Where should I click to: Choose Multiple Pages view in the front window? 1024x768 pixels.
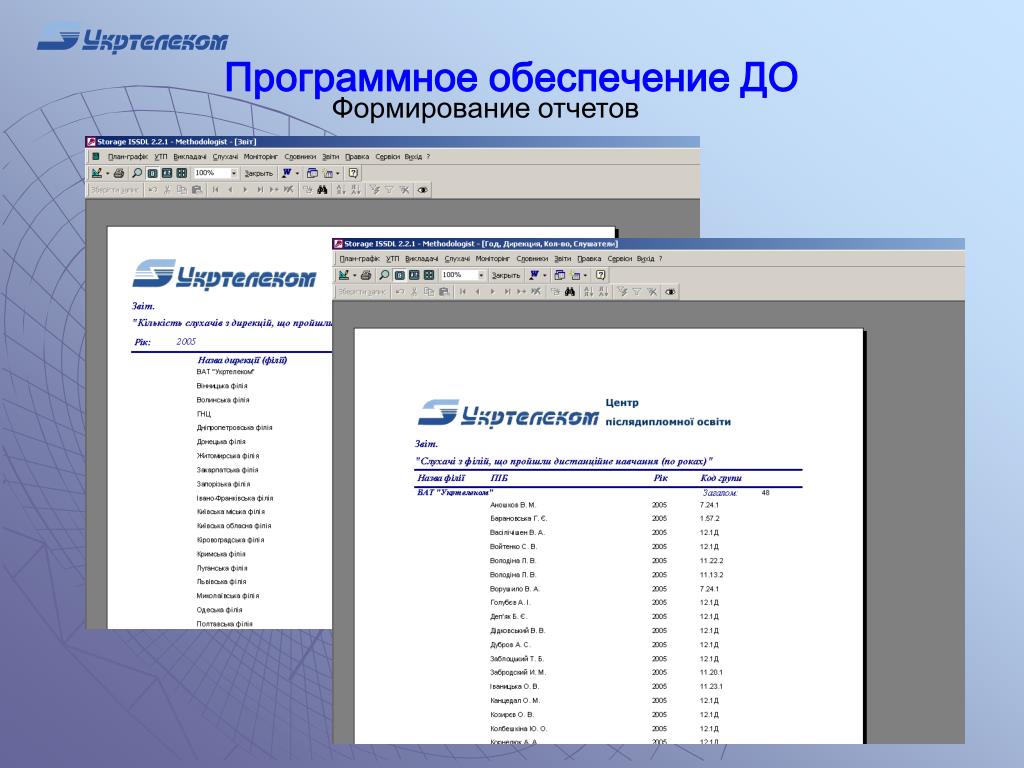(429, 275)
